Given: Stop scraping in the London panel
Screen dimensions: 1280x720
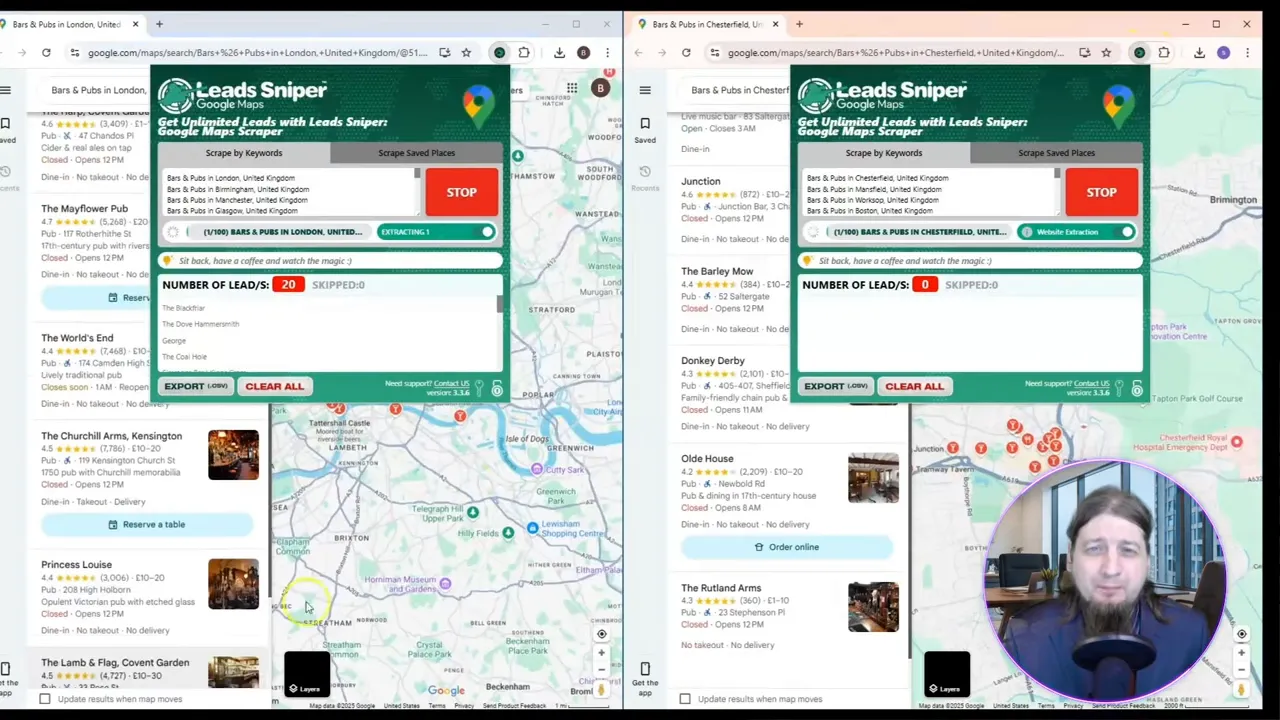Looking at the screenshot, I should point(461,192).
